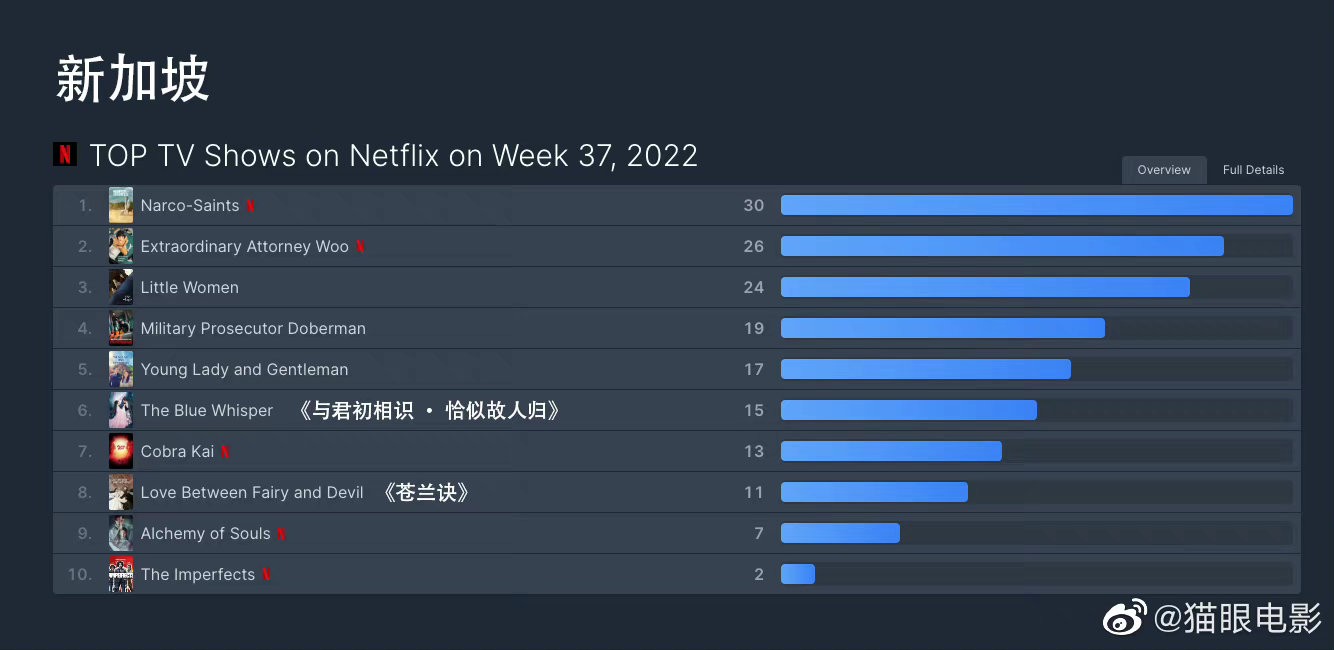The height and width of the screenshot is (650, 1334).
Task: Switch to the Overview tab
Action: [x=1164, y=170]
